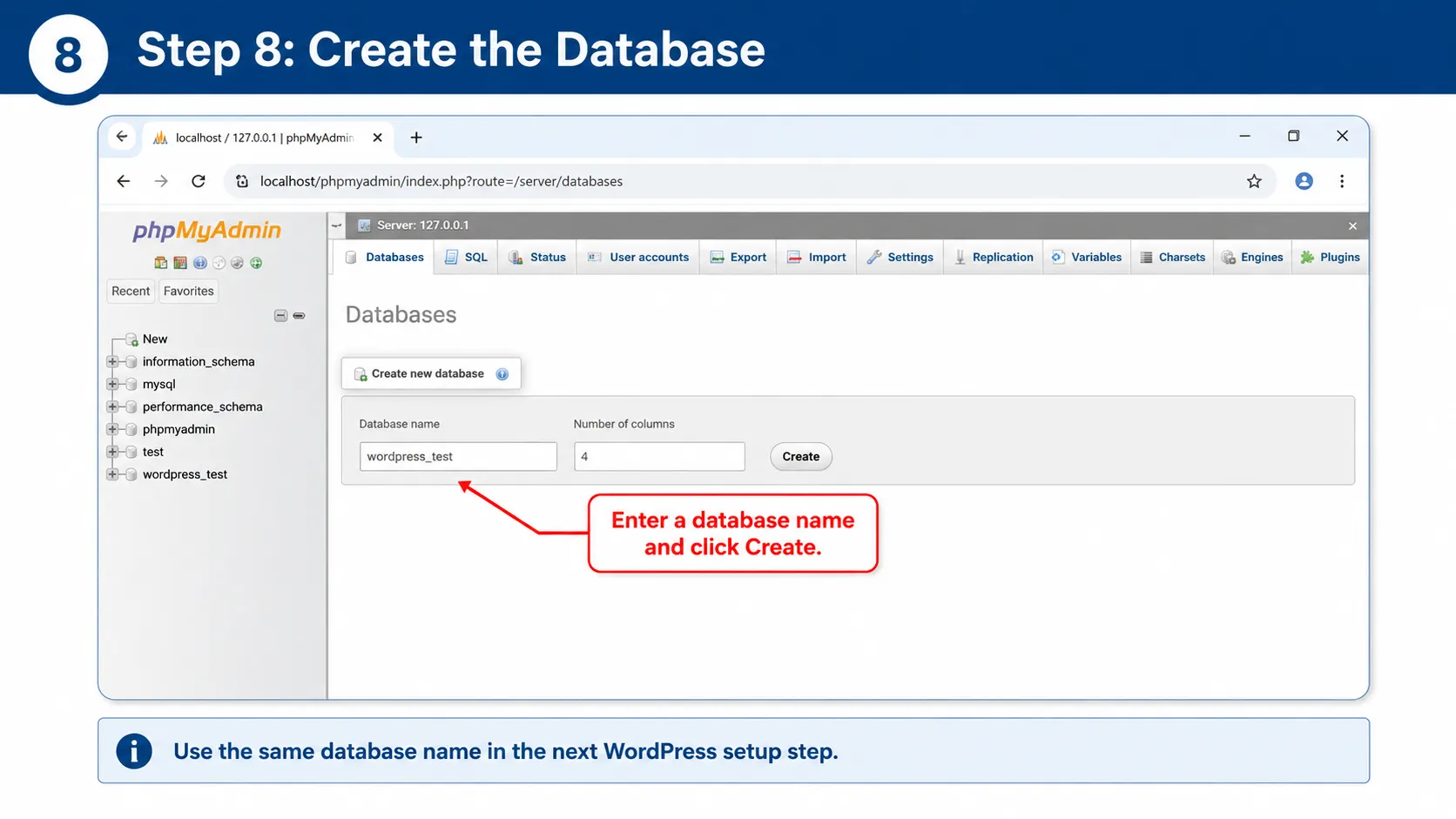
Task: Click the mysql database cylinder icon
Action: coord(131,385)
